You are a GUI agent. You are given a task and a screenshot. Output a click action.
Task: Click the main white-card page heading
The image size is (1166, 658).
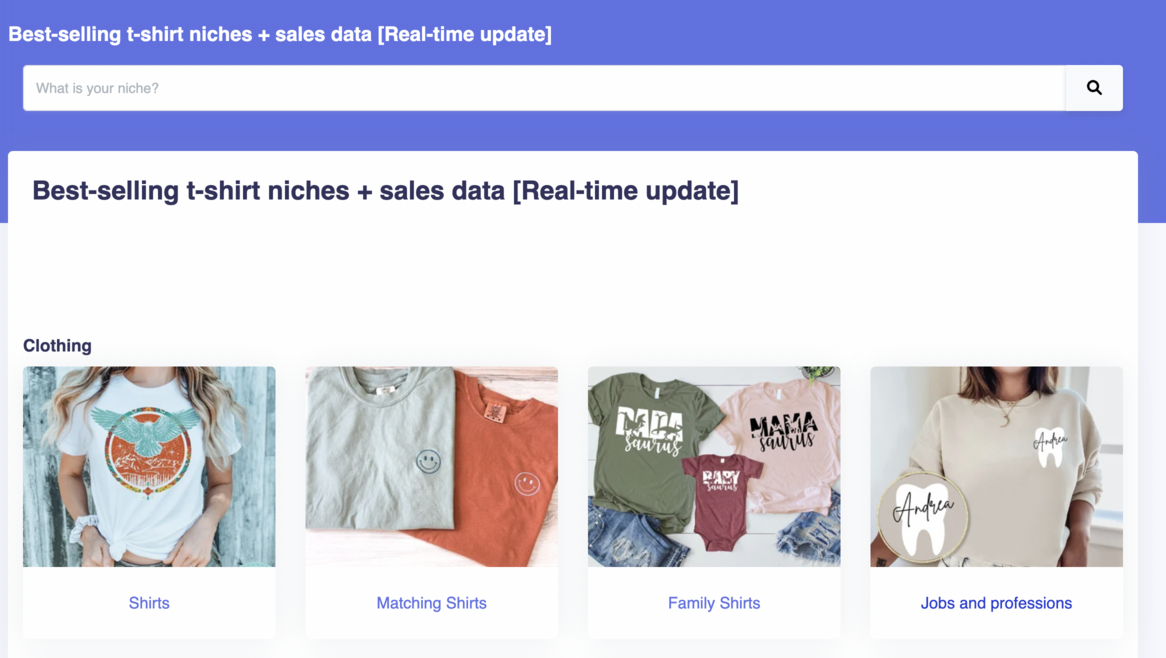click(x=385, y=190)
